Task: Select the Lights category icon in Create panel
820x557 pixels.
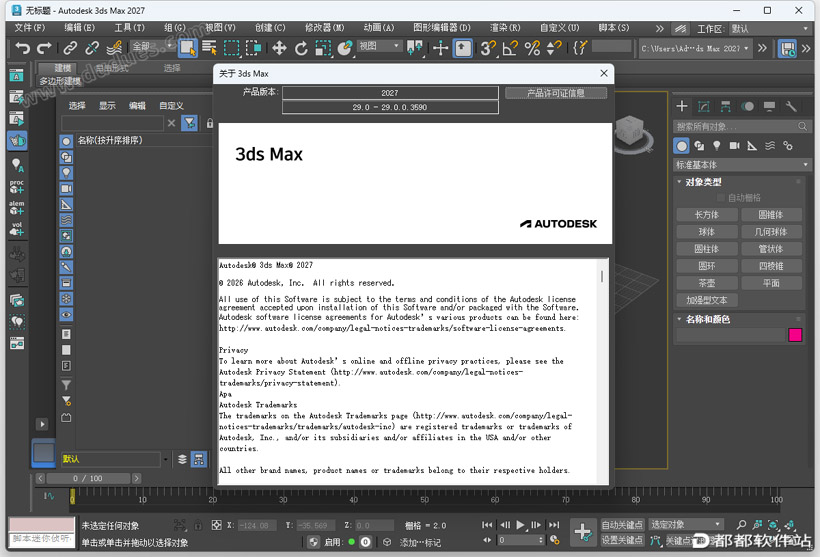Action: (x=716, y=146)
